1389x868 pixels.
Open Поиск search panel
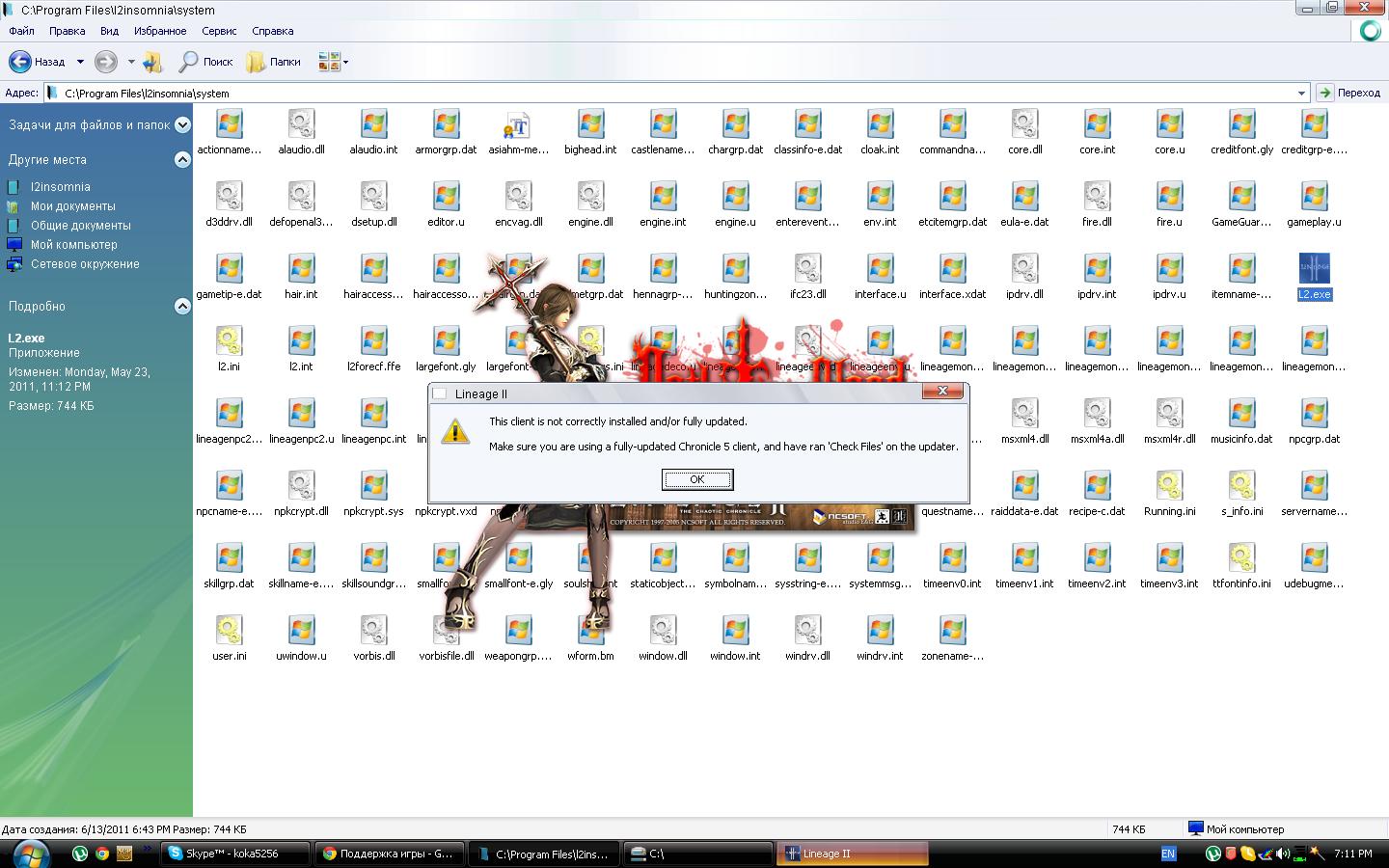click(x=206, y=62)
